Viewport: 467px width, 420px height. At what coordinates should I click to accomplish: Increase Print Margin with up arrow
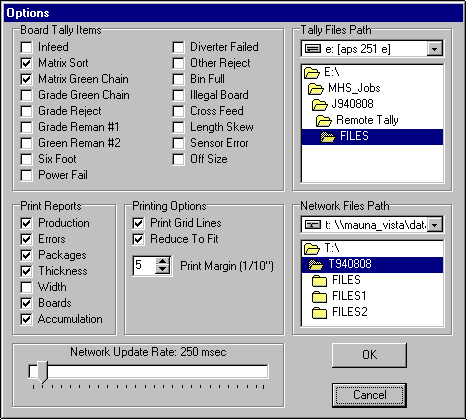(x=163, y=261)
